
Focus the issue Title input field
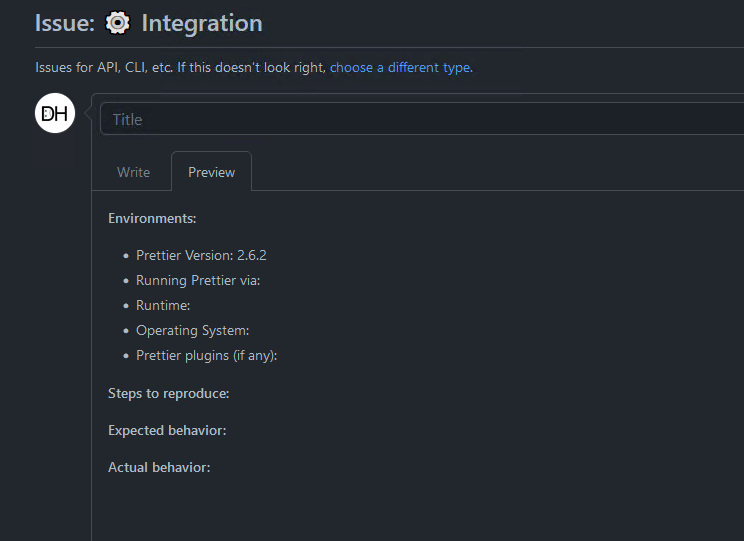[x=422, y=119]
